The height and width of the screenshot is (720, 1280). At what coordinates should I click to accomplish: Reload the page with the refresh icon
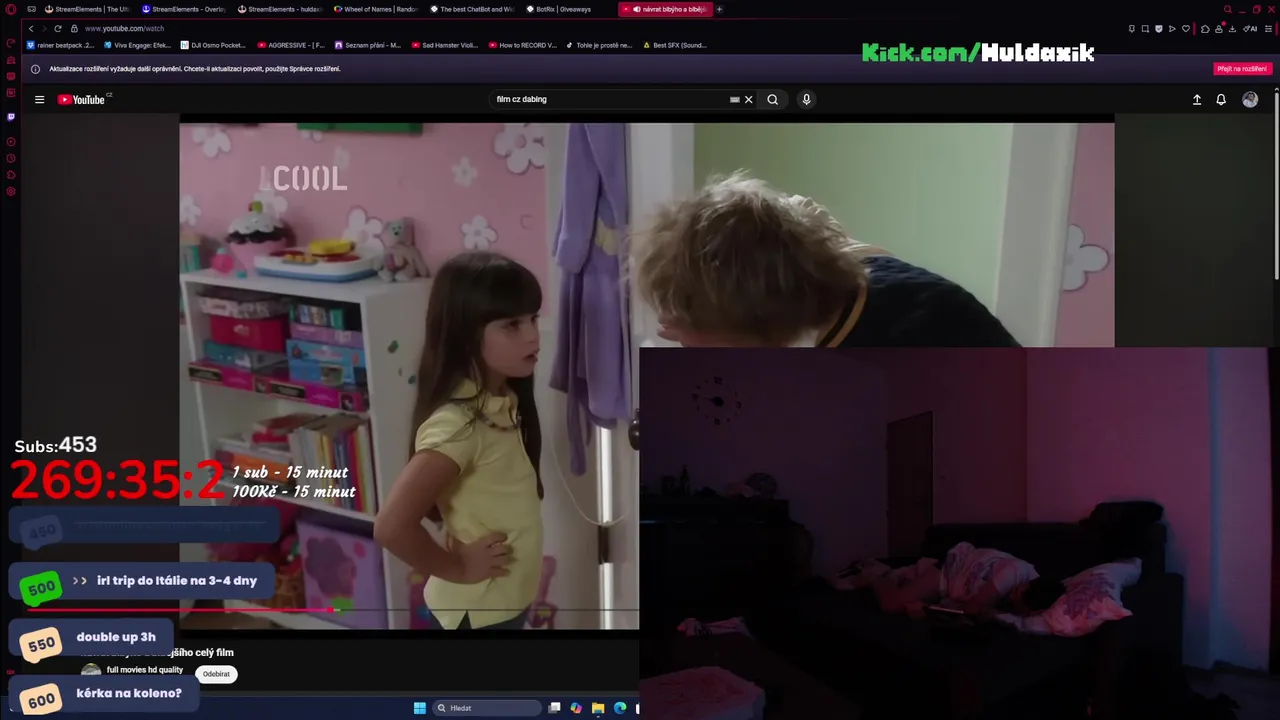click(57, 28)
